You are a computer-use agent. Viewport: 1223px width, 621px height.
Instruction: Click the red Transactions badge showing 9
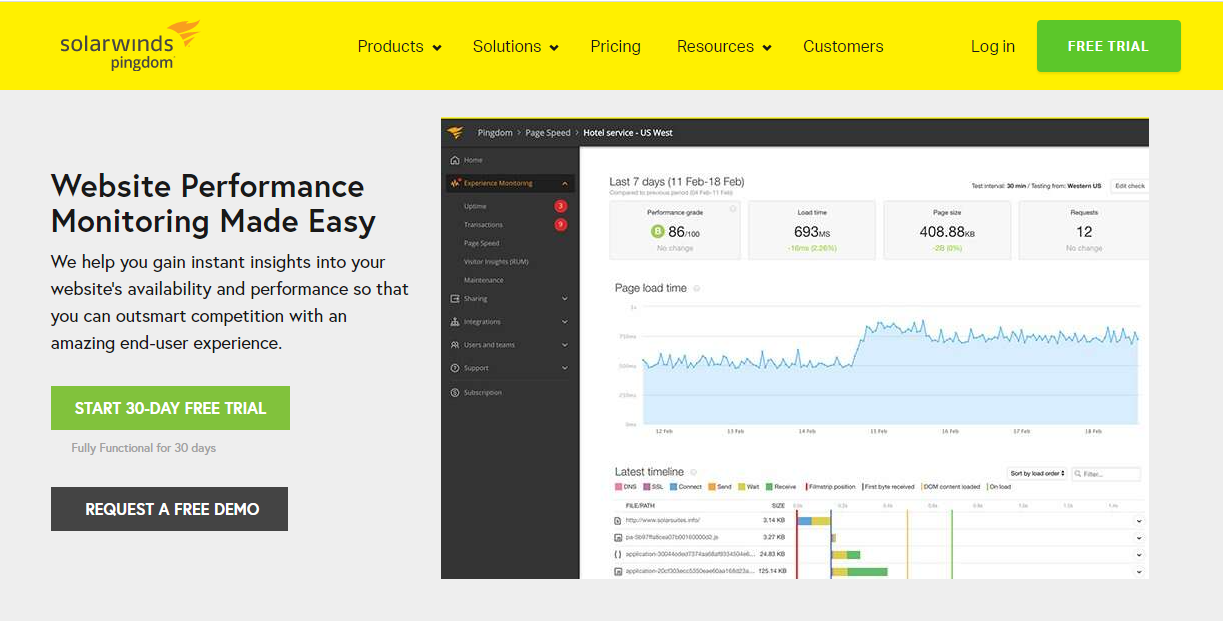(560, 225)
